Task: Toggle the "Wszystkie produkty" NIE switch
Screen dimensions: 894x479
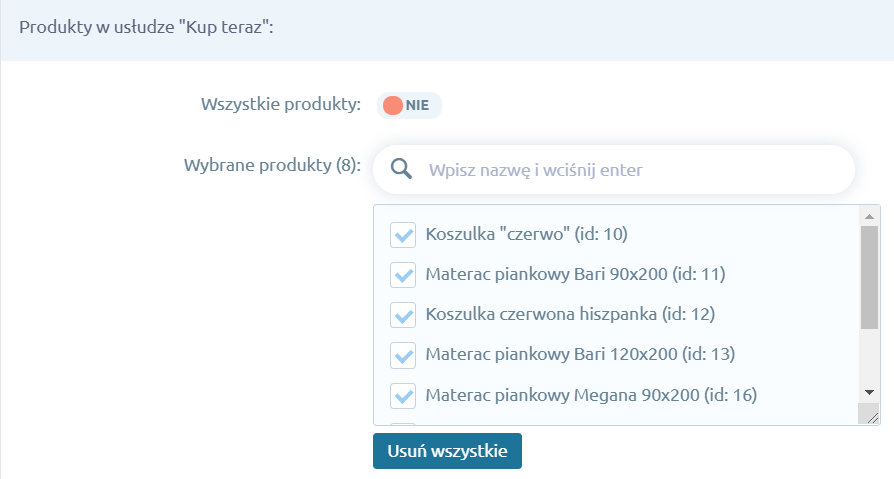Action: tap(409, 106)
